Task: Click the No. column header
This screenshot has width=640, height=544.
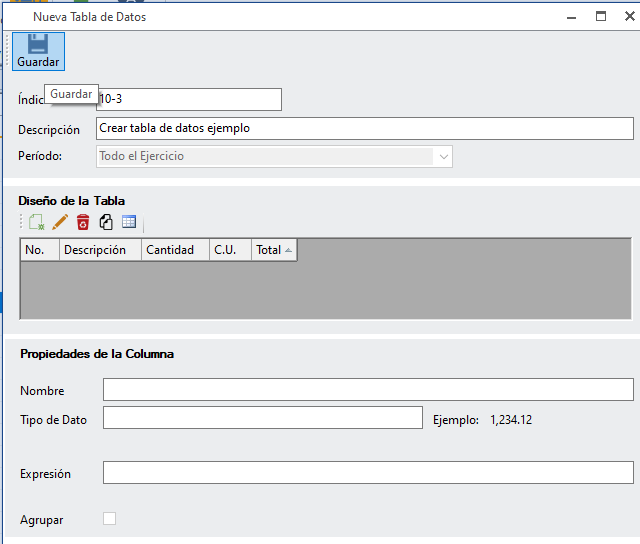Action: coord(39,250)
